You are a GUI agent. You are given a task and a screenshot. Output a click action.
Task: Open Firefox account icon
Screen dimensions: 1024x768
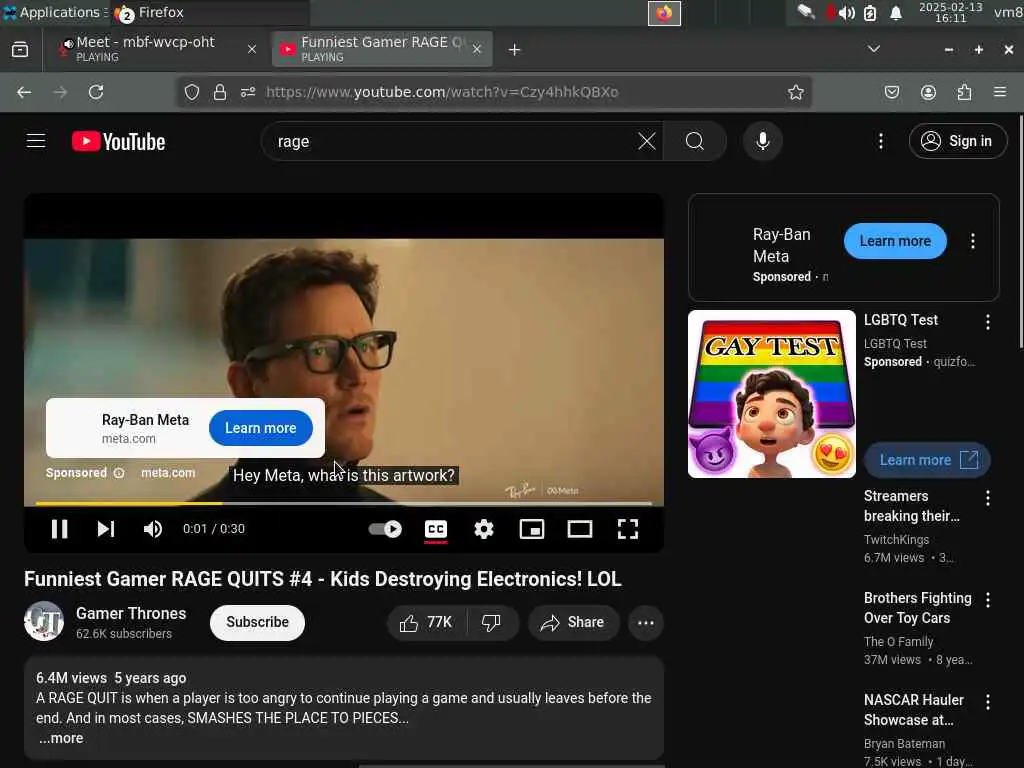[928, 92]
